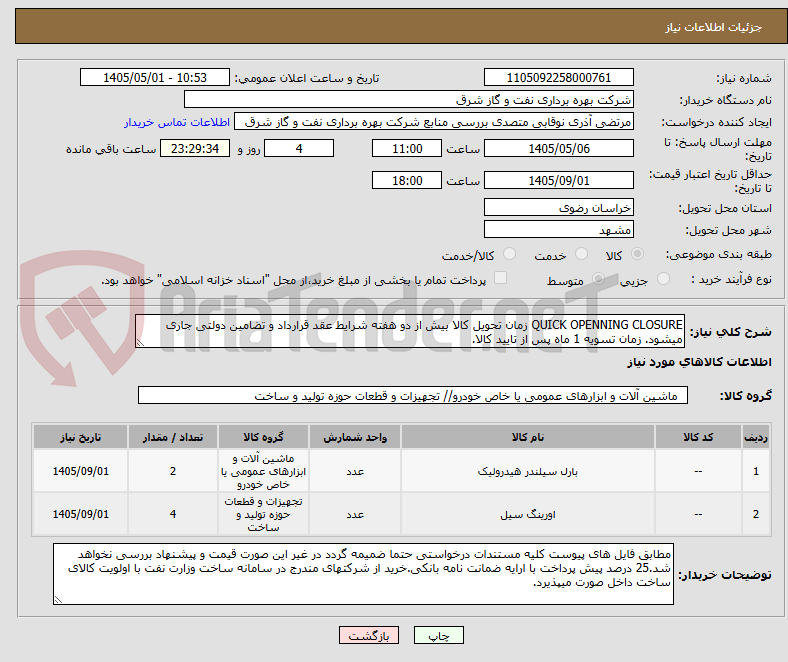
Task: Click the تجهیزات و قطعات group cell in row 2
Action: point(263,514)
